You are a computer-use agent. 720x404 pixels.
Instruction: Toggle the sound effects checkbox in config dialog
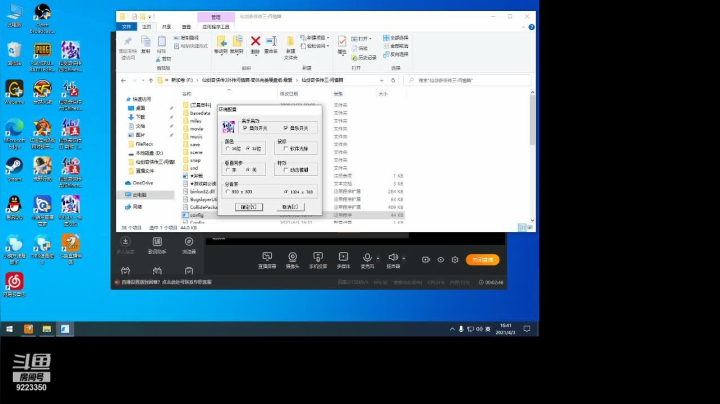[245, 128]
